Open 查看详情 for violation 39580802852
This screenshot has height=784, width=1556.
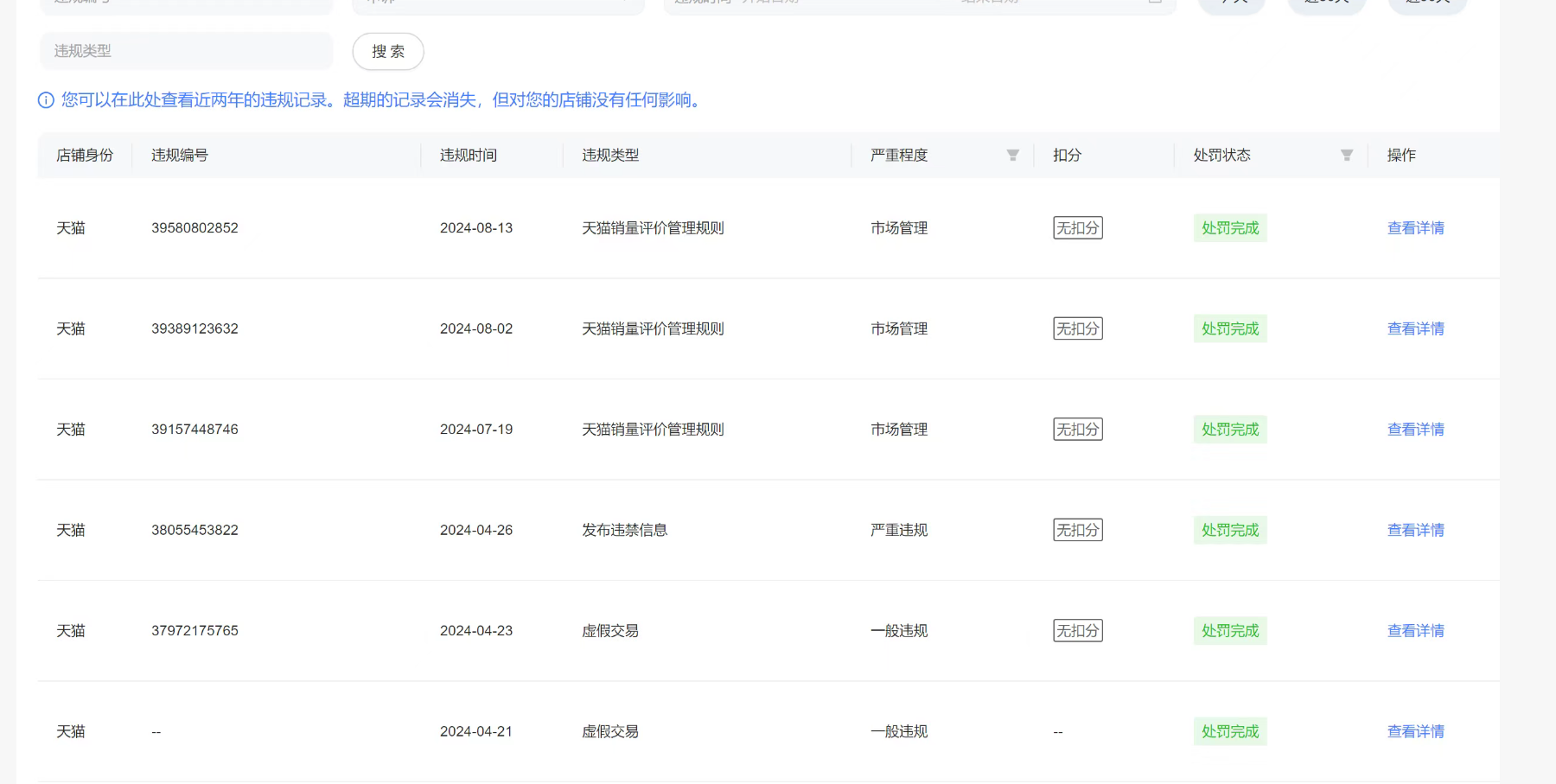click(x=1415, y=228)
